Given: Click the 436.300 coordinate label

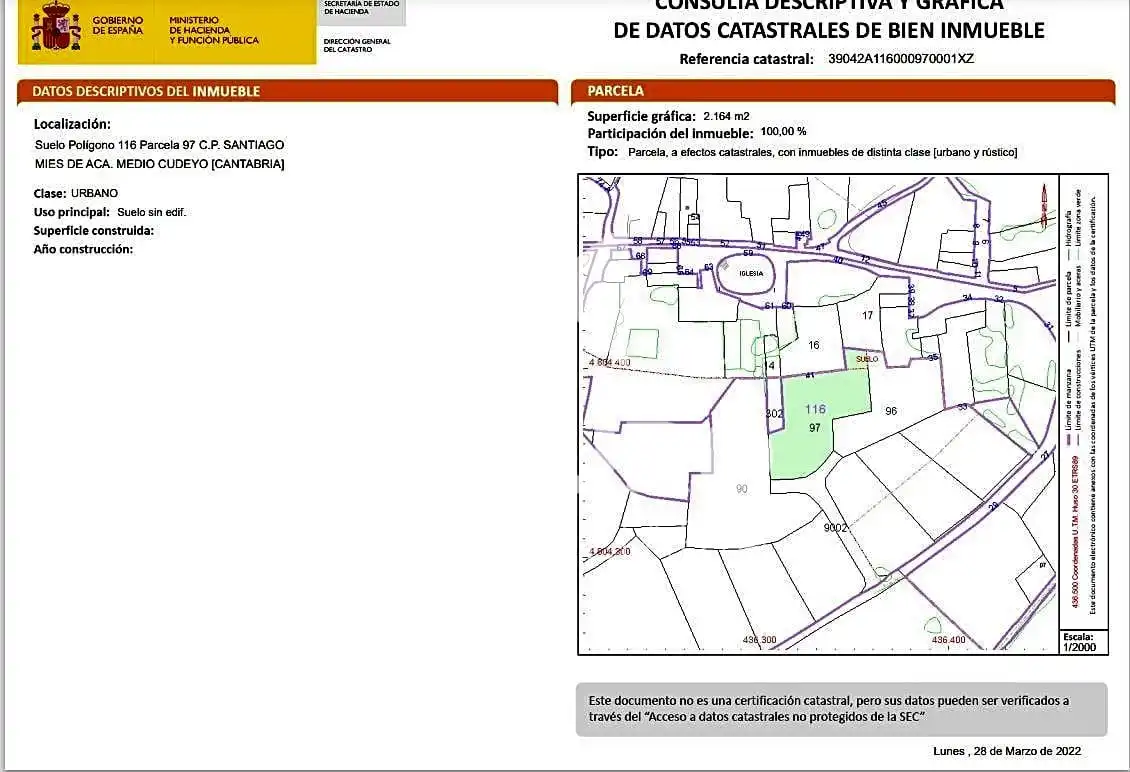Looking at the screenshot, I should [760, 640].
